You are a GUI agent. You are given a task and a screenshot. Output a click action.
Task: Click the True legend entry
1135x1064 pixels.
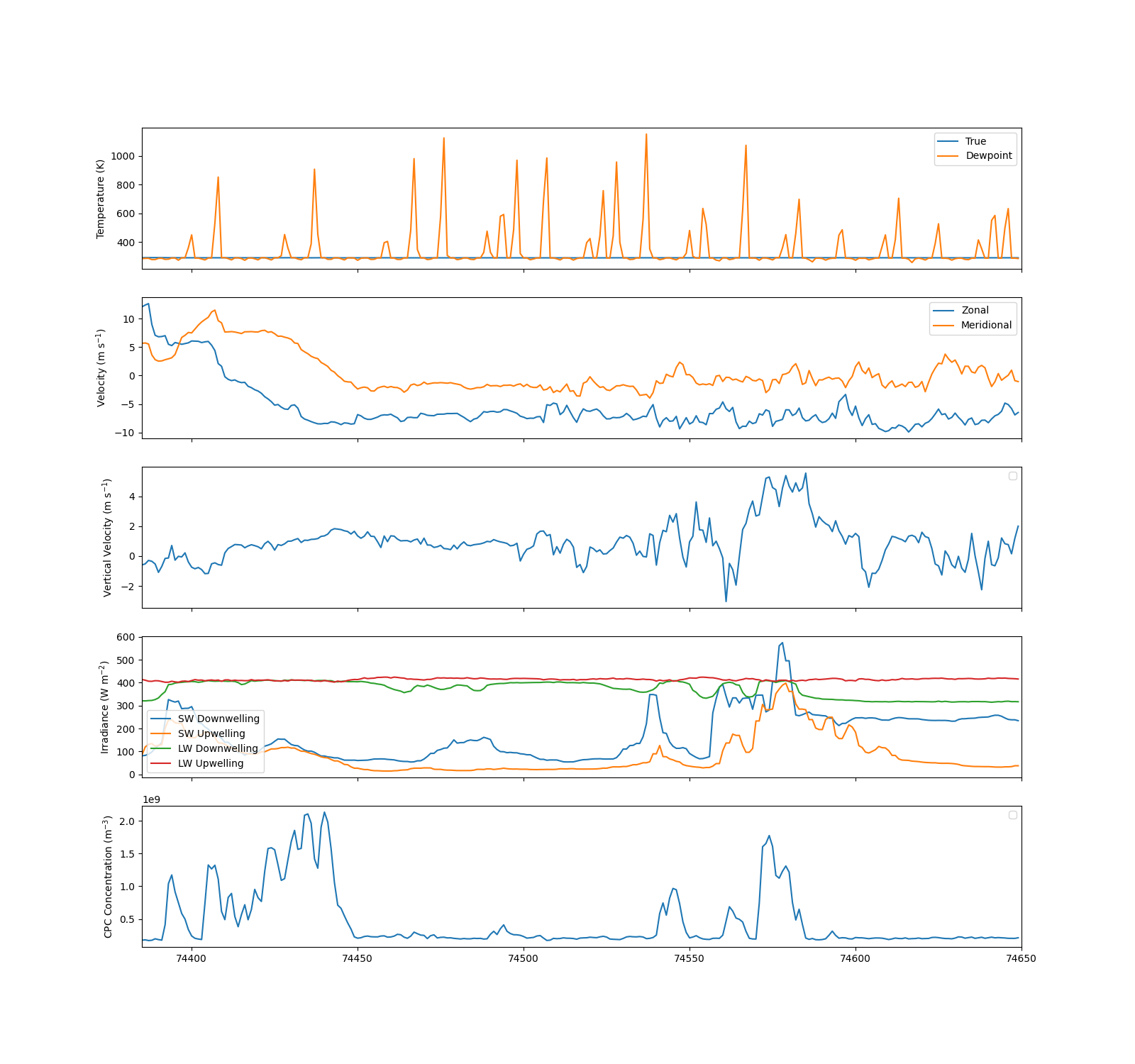click(x=975, y=141)
